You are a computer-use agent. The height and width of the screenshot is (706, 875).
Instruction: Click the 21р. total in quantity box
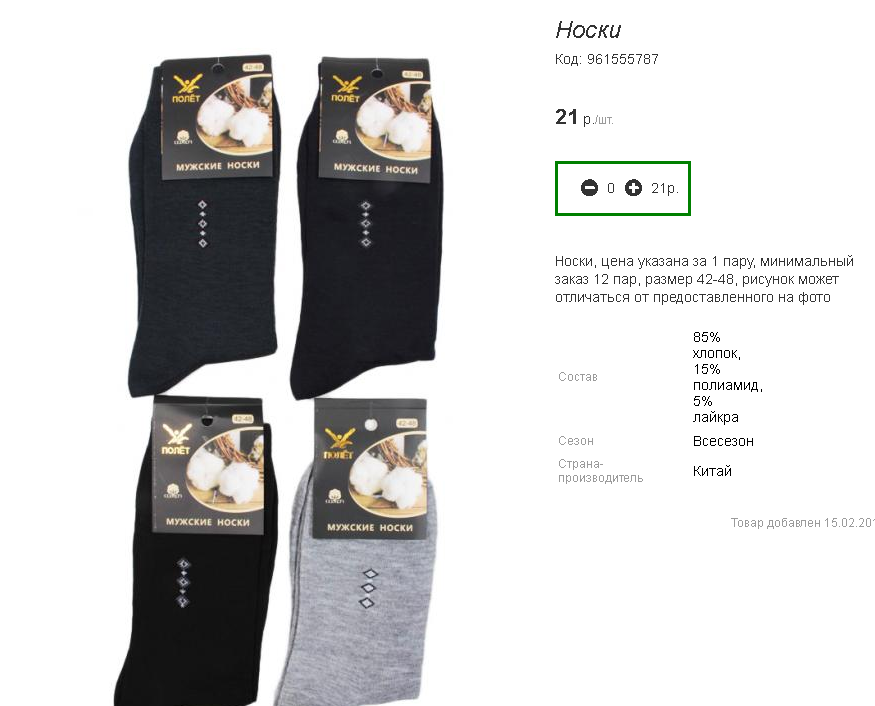pos(665,189)
